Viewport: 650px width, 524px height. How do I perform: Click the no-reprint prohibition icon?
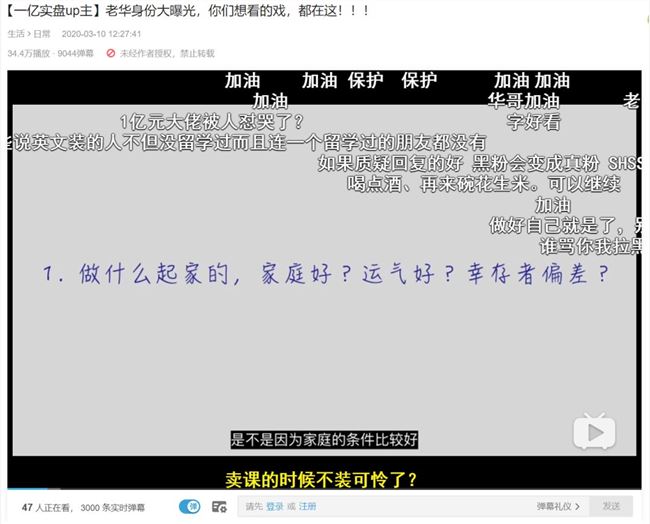111,53
